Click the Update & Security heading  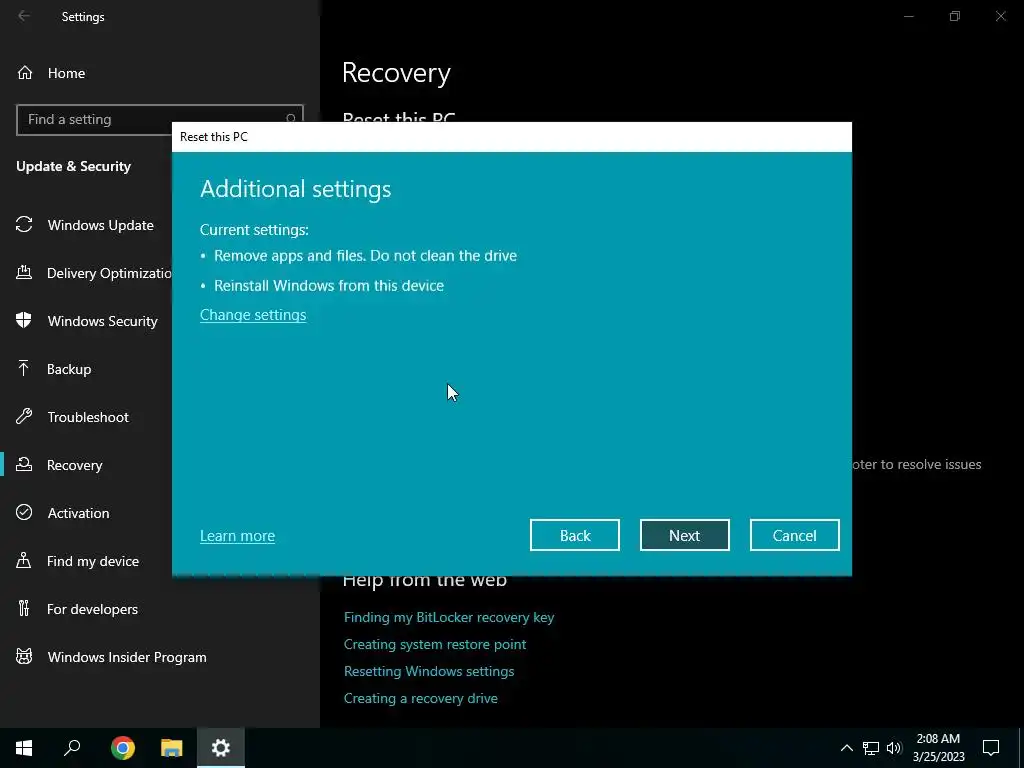click(73, 166)
